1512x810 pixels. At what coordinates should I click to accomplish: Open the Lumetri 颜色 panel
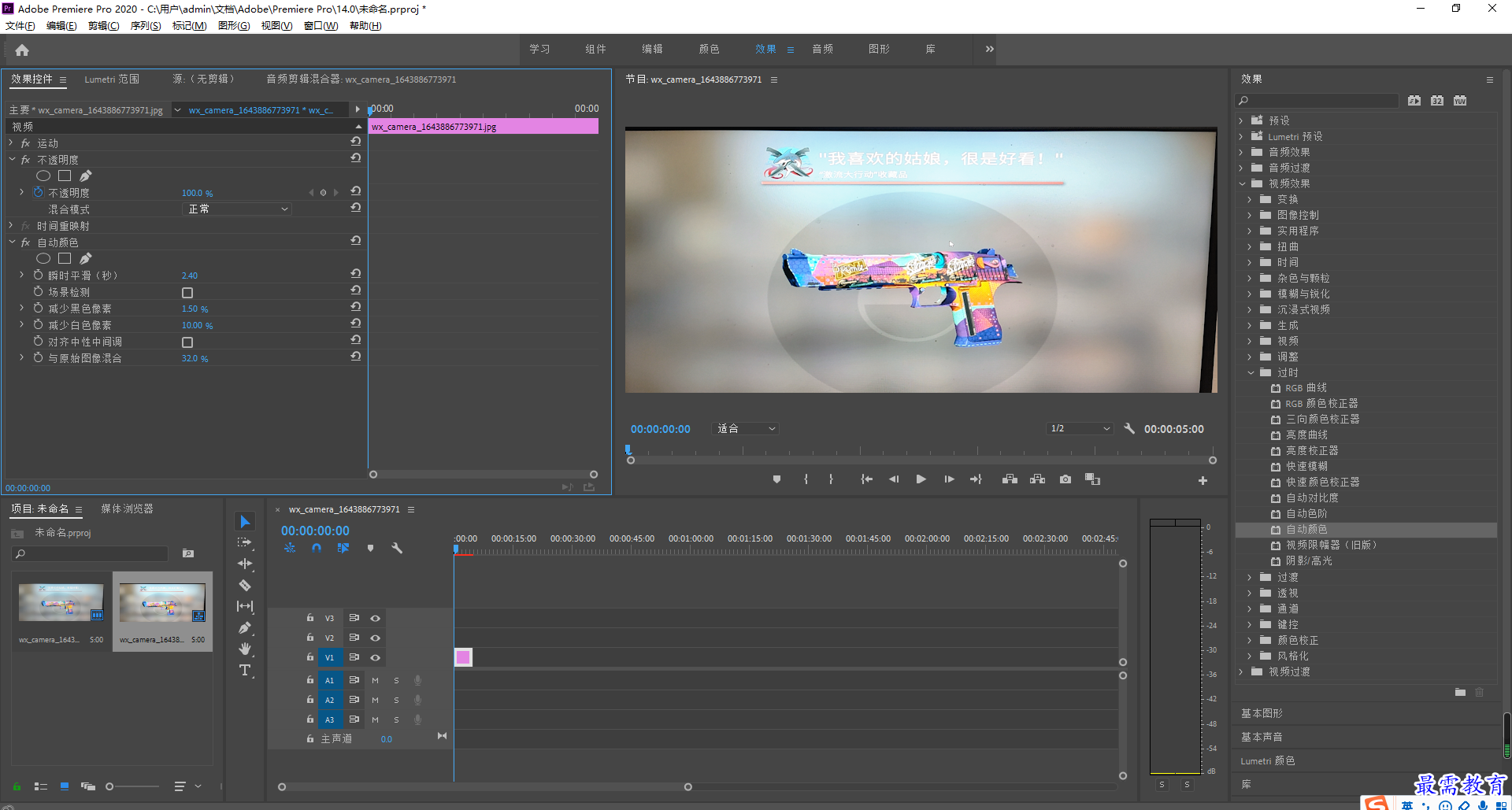[x=1268, y=760]
